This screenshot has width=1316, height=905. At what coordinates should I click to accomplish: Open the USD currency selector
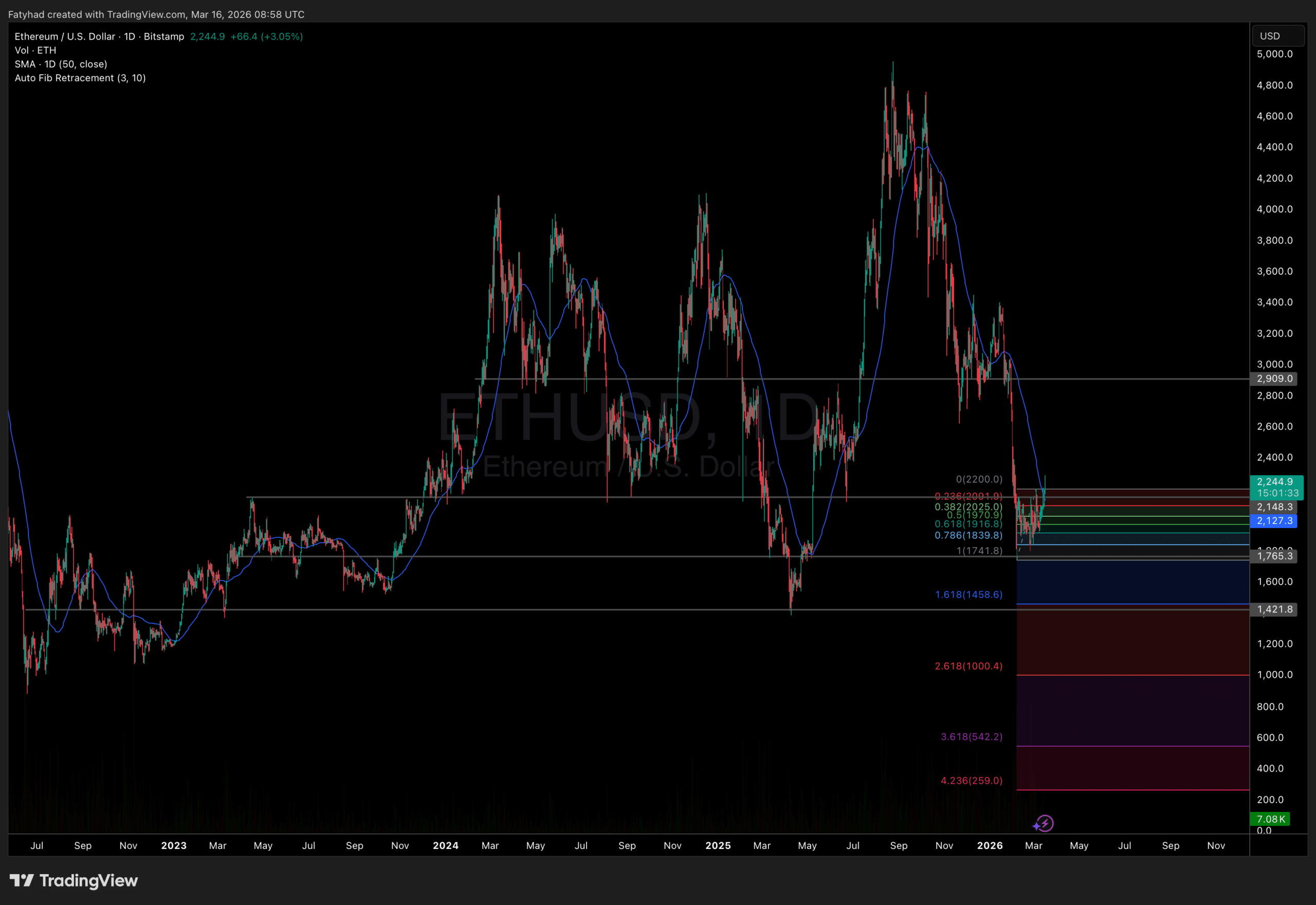click(x=1278, y=35)
